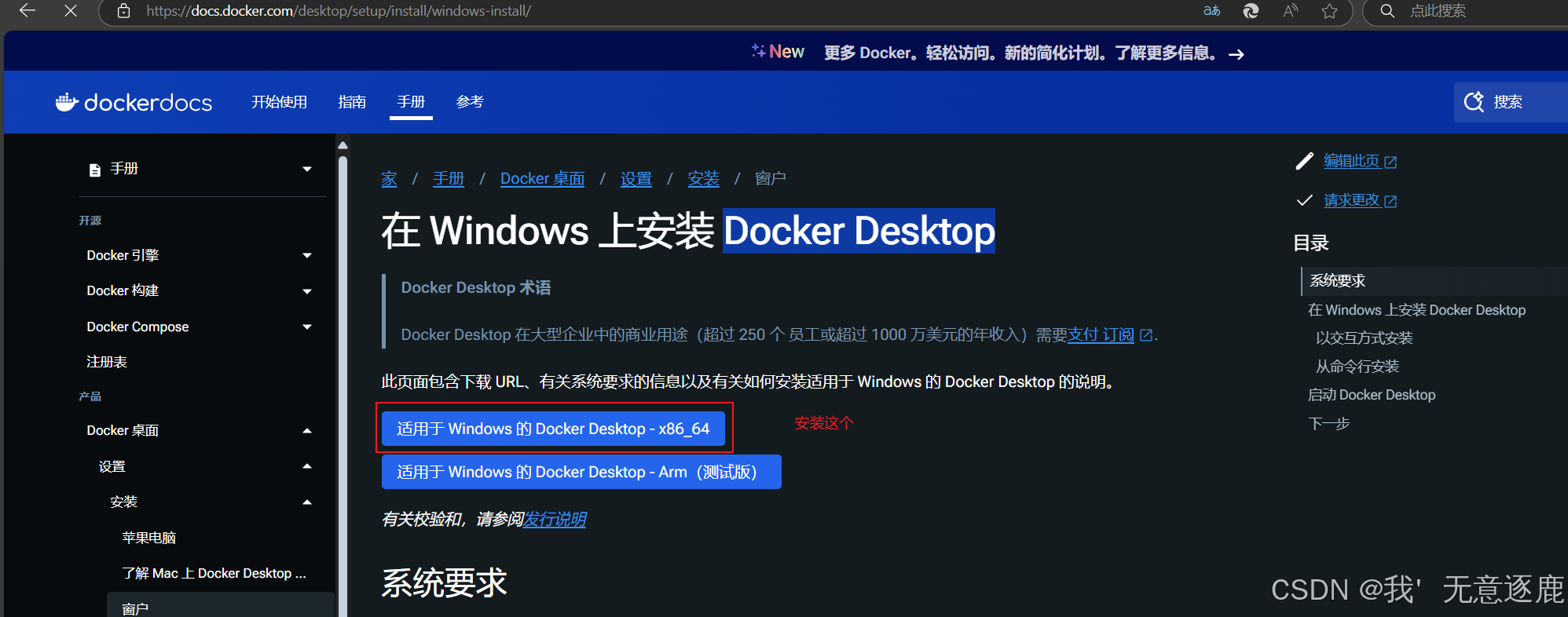Expand Docker Compose section arrow

pyautogui.click(x=307, y=327)
